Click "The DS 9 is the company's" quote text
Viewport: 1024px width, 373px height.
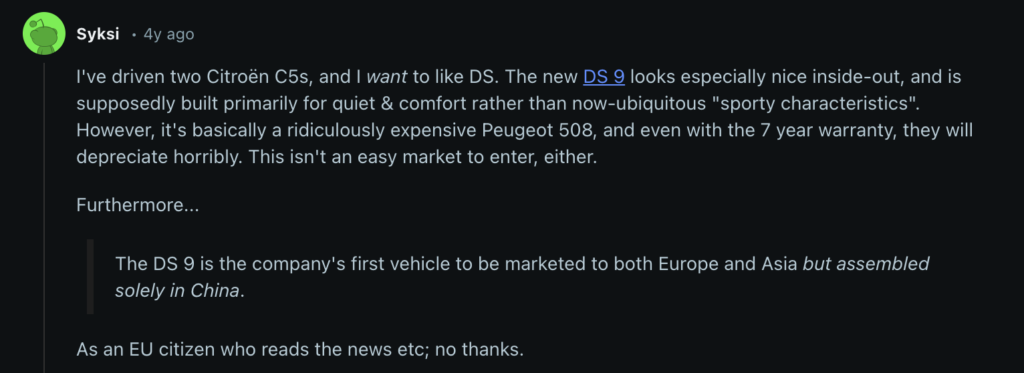tap(217, 264)
